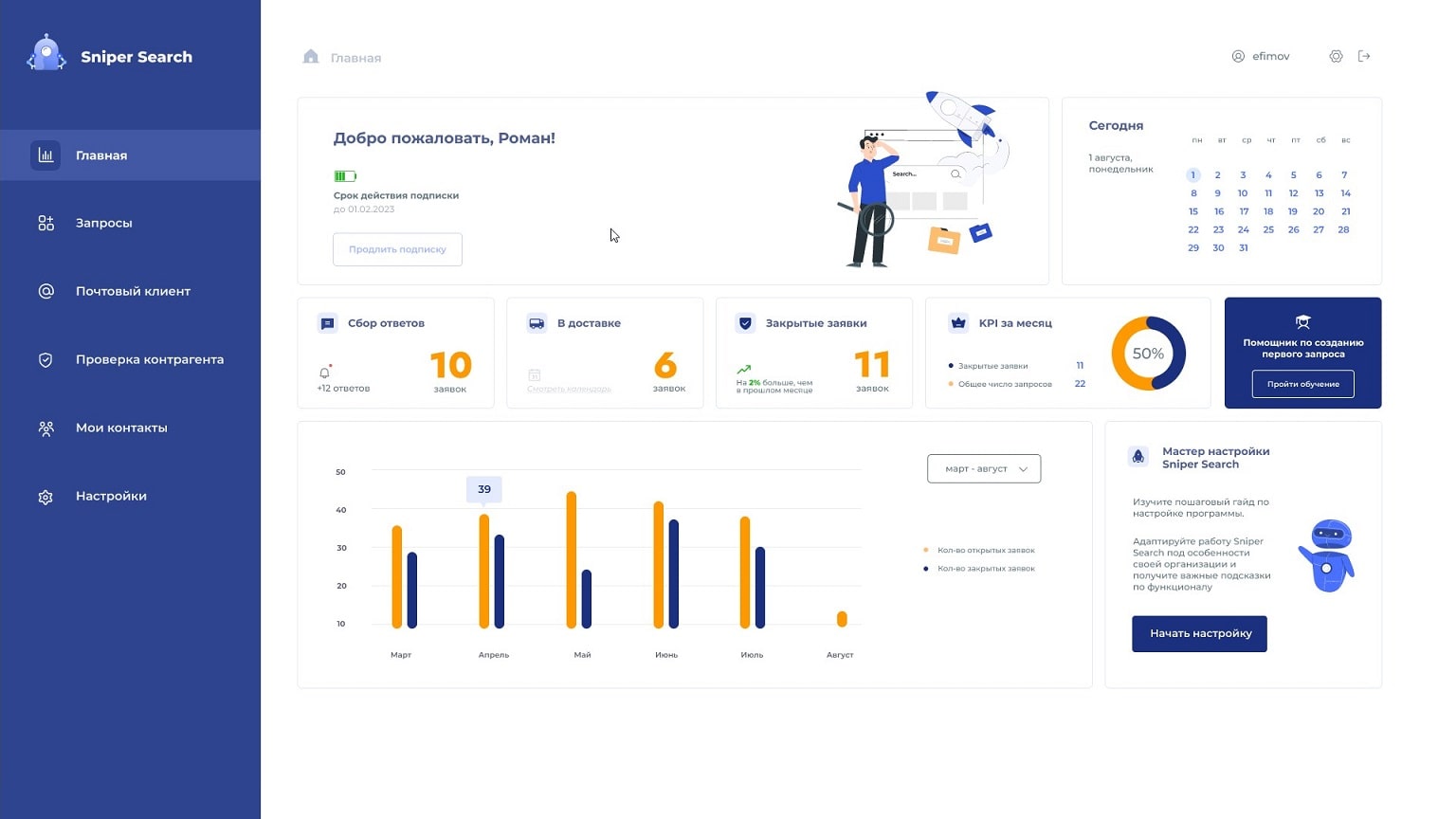Click the 39 tooltip above April bar
This screenshot has width=1456, height=819.
484,489
